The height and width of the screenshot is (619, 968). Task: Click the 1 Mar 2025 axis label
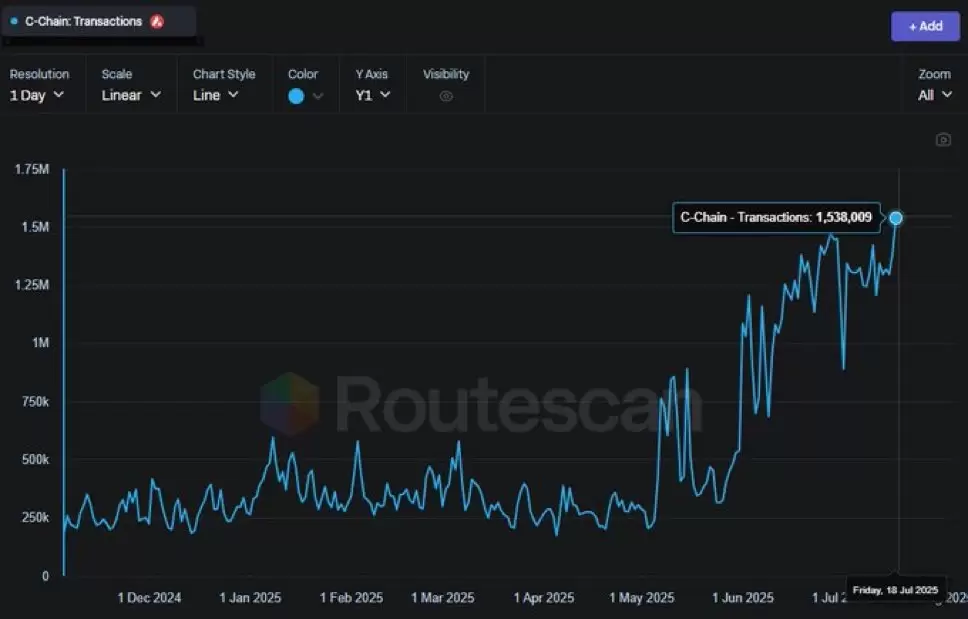pyautogui.click(x=443, y=597)
